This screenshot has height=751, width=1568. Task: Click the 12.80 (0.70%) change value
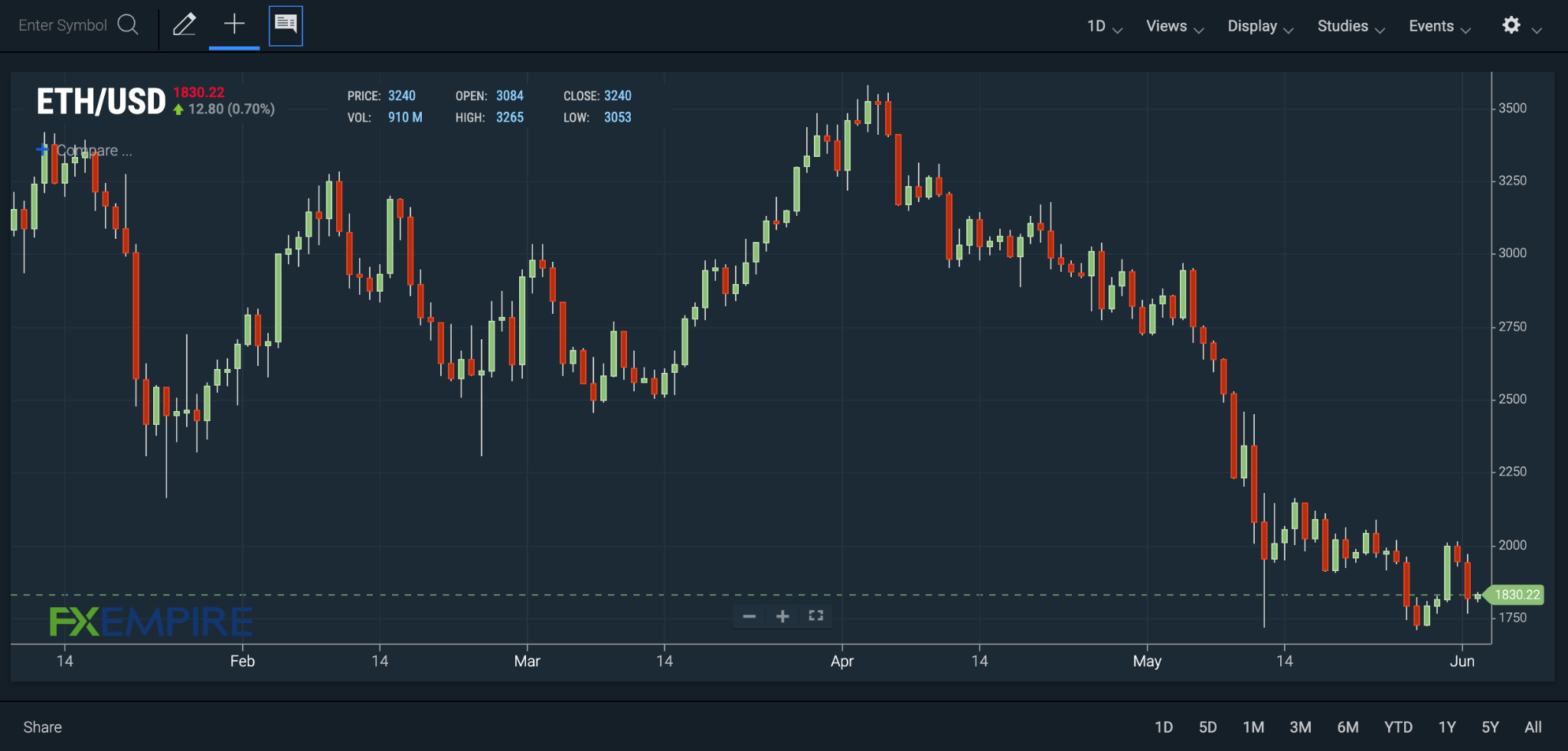pos(231,109)
